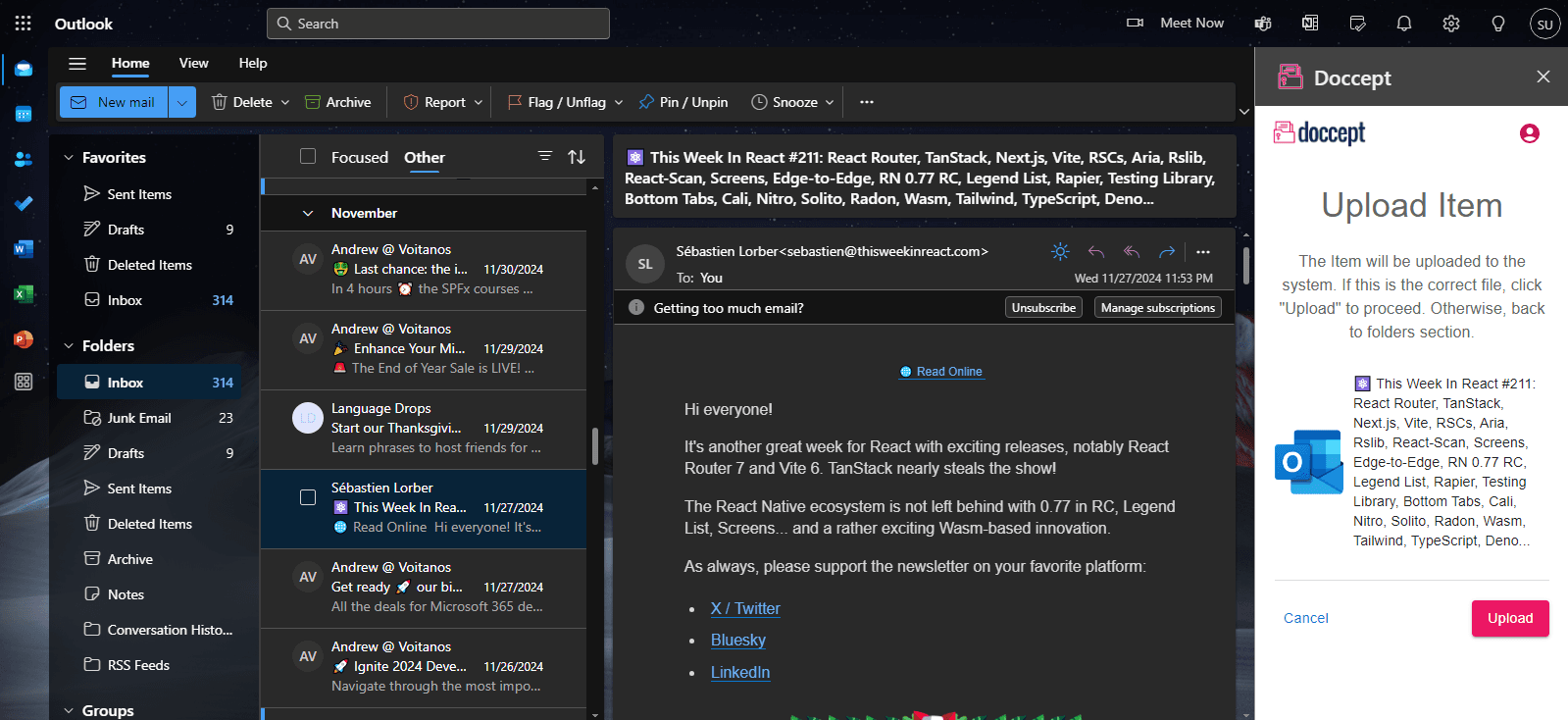Open My Day calendar-check icon
1568x720 pixels.
click(1357, 24)
